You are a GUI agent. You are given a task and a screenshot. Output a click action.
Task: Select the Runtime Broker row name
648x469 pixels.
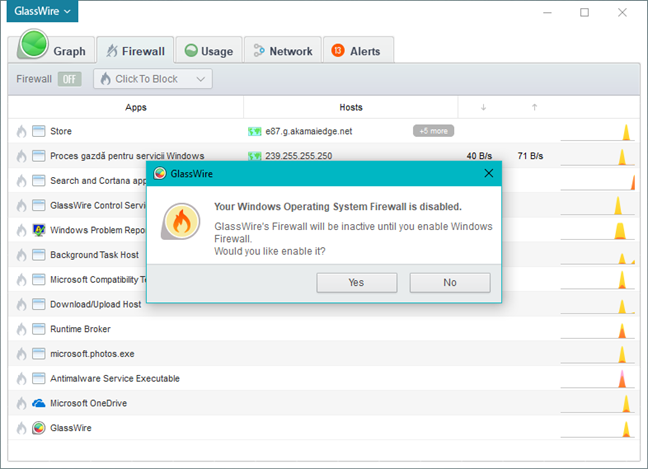coord(80,329)
